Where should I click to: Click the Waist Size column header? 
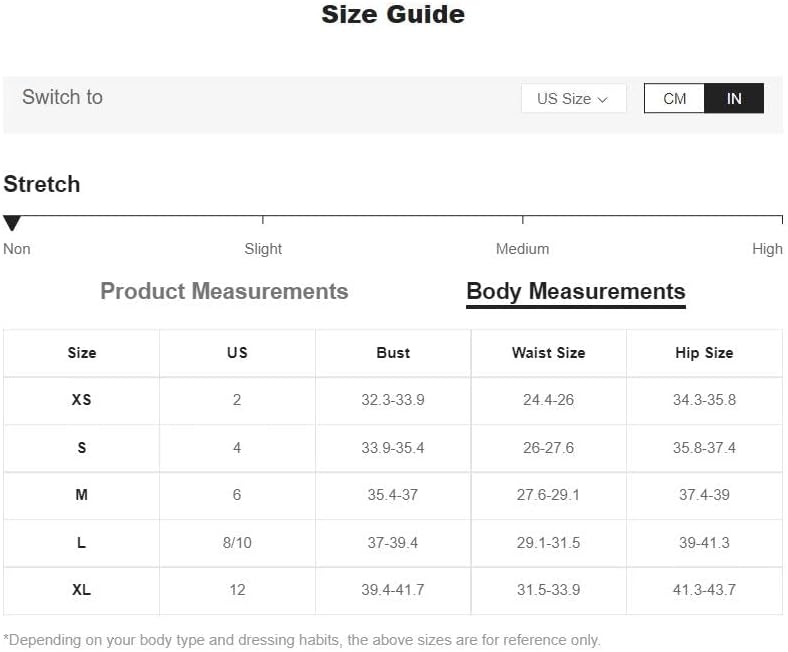(548, 353)
